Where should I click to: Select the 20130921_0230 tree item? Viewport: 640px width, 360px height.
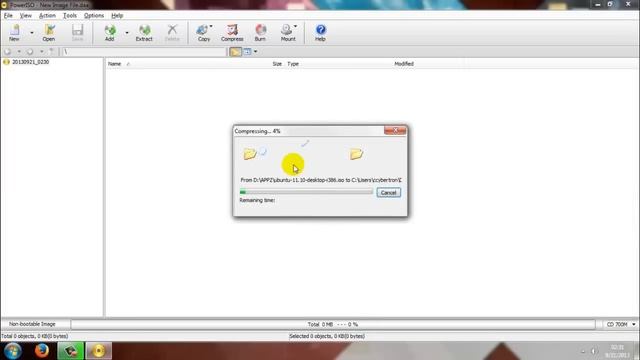point(31,62)
